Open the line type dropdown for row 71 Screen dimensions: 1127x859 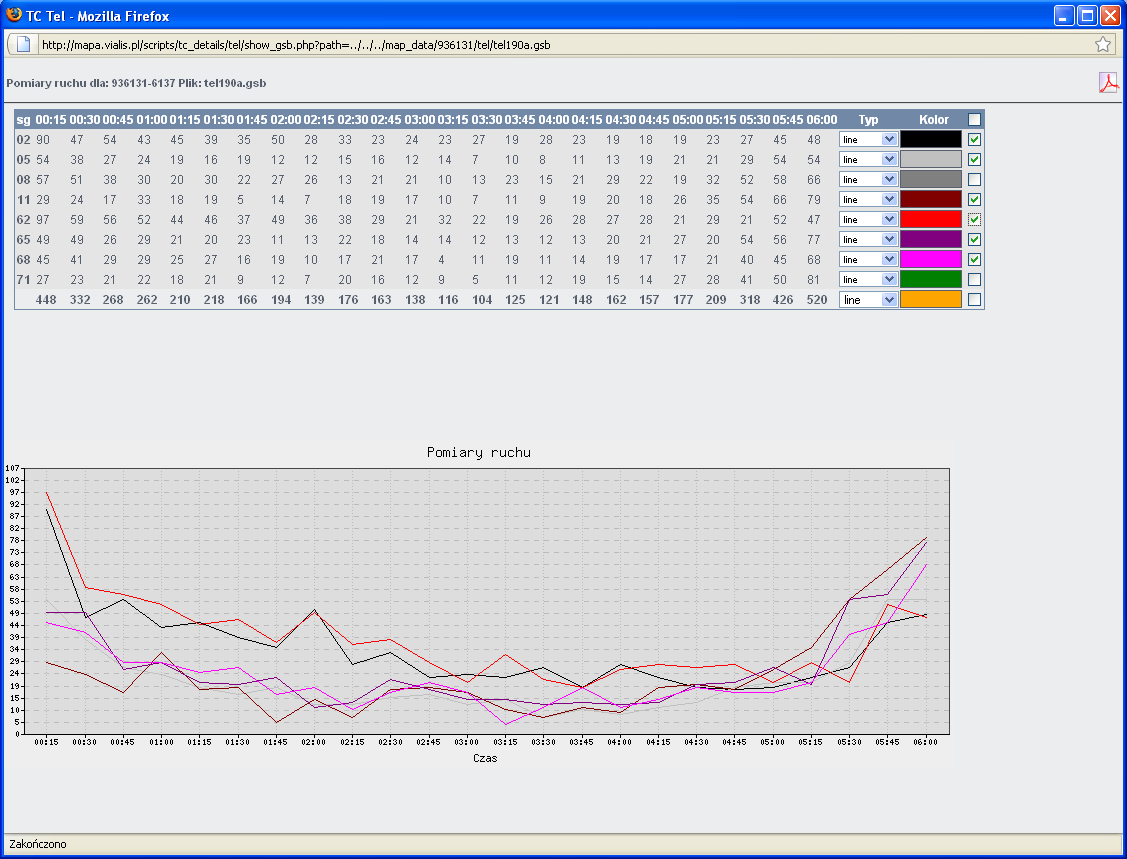point(868,280)
